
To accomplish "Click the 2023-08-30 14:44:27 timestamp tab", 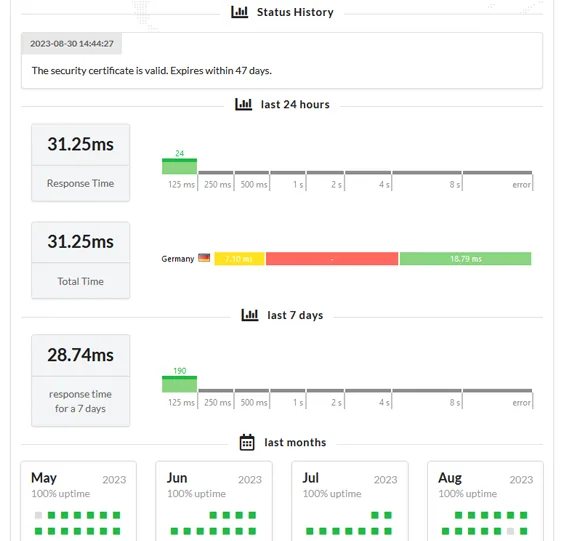I will coord(72,44).
